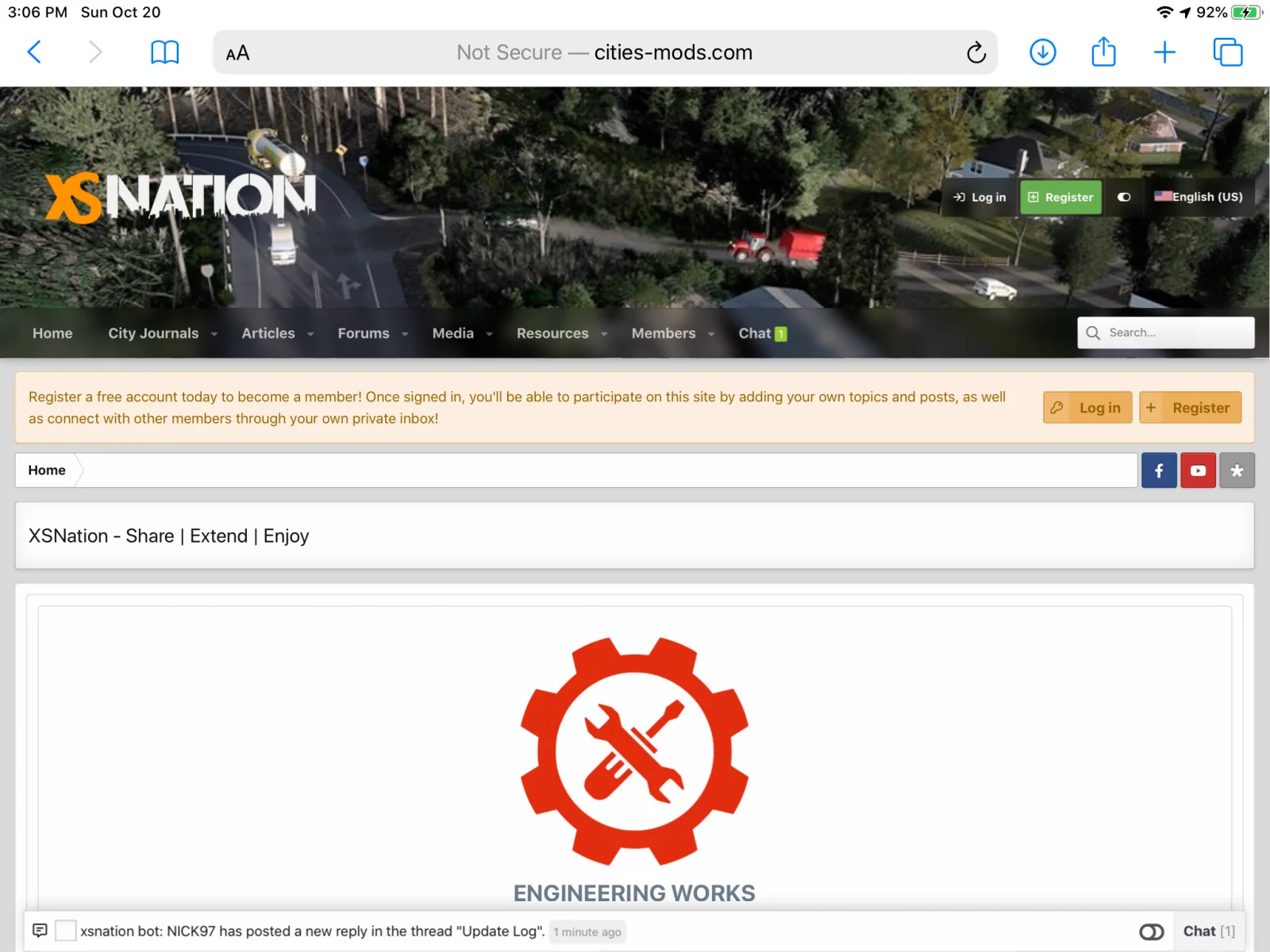Focus the Search... input field
The height and width of the screenshot is (952, 1270).
point(1166,332)
